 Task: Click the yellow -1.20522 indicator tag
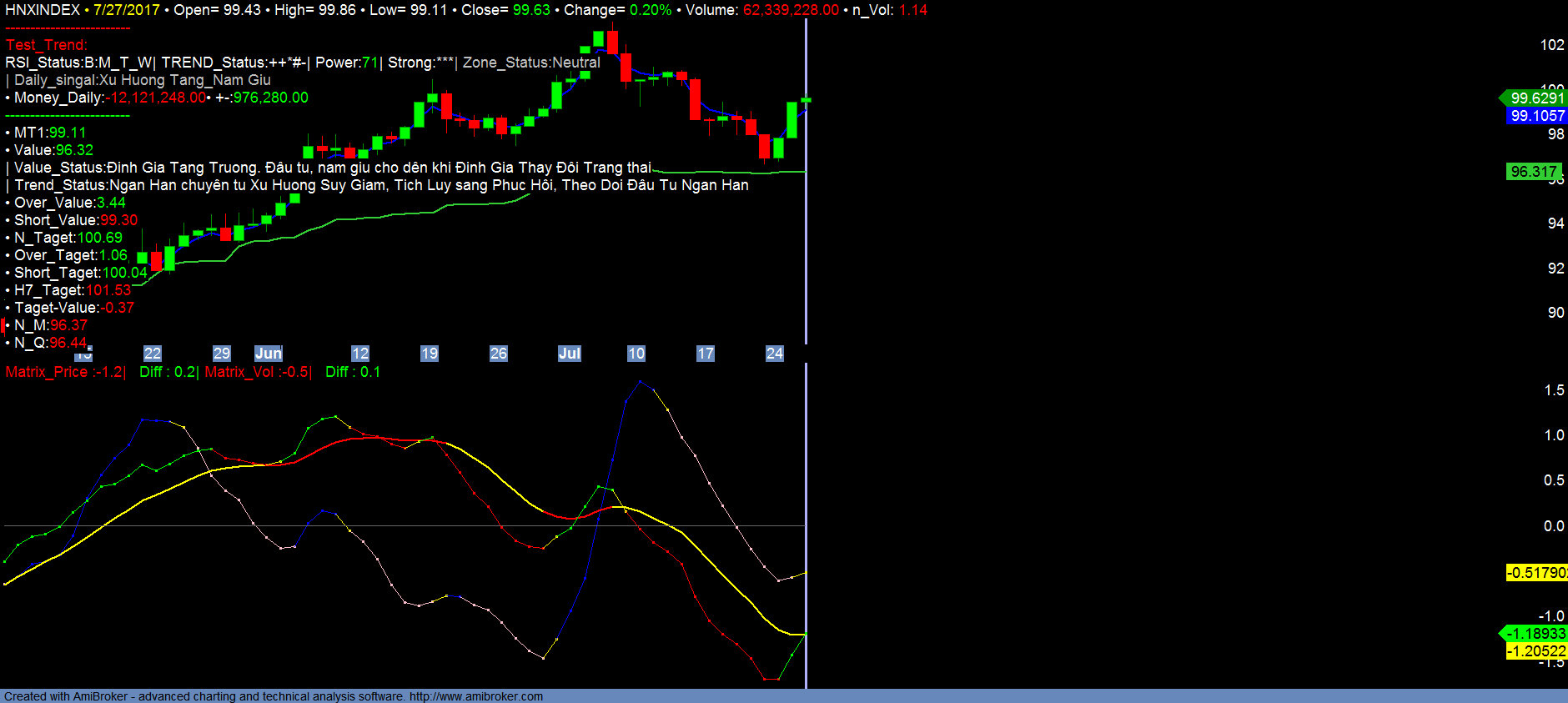point(1536,651)
